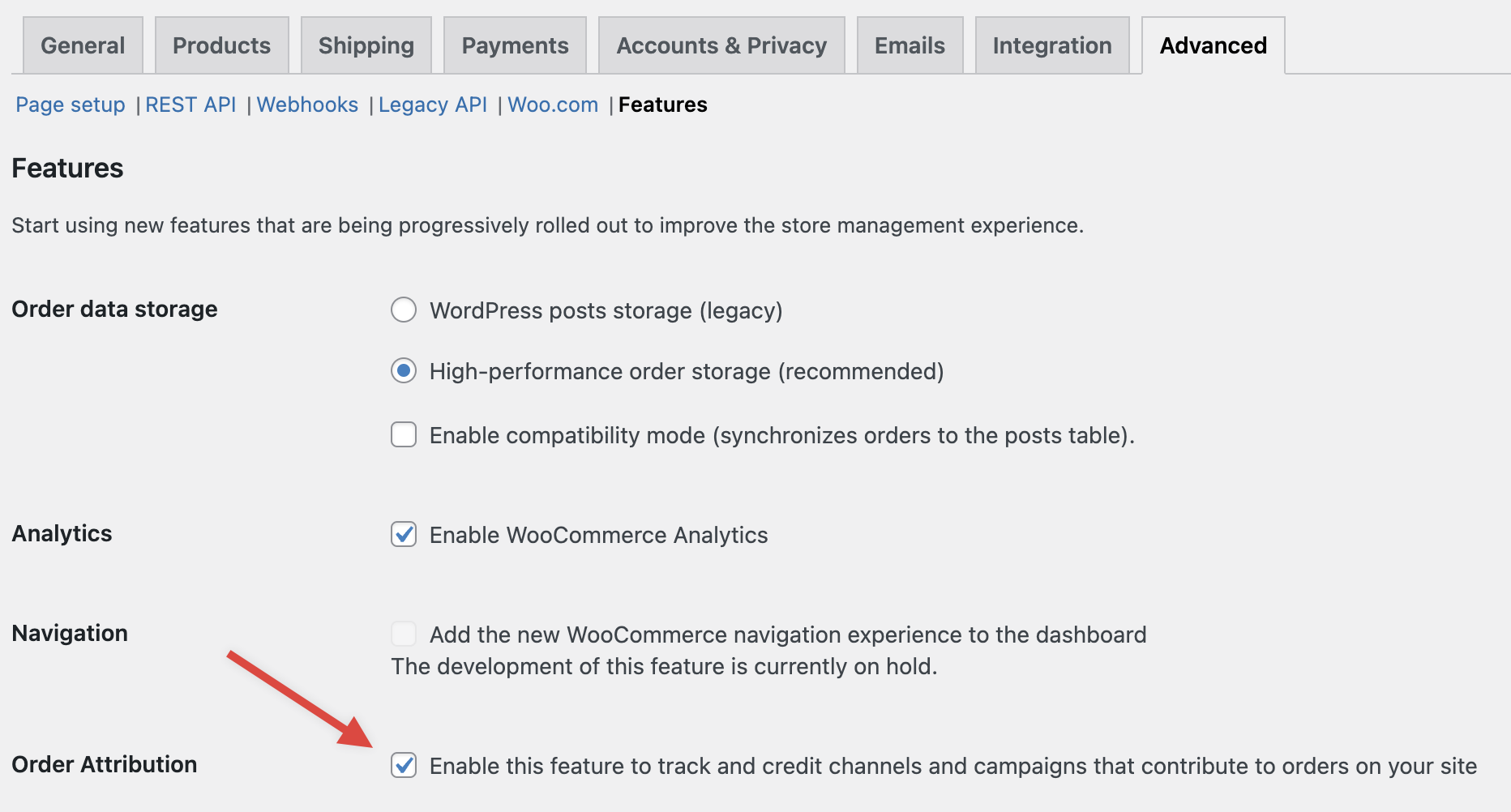
Task: Open the Page setup section
Action: tap(70, 105)
